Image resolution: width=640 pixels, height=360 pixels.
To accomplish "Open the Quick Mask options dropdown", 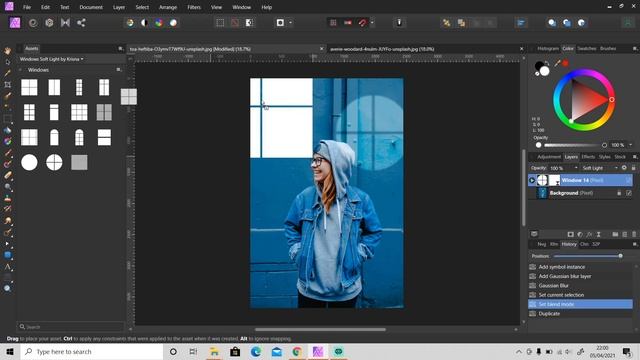I will (291, 23).
